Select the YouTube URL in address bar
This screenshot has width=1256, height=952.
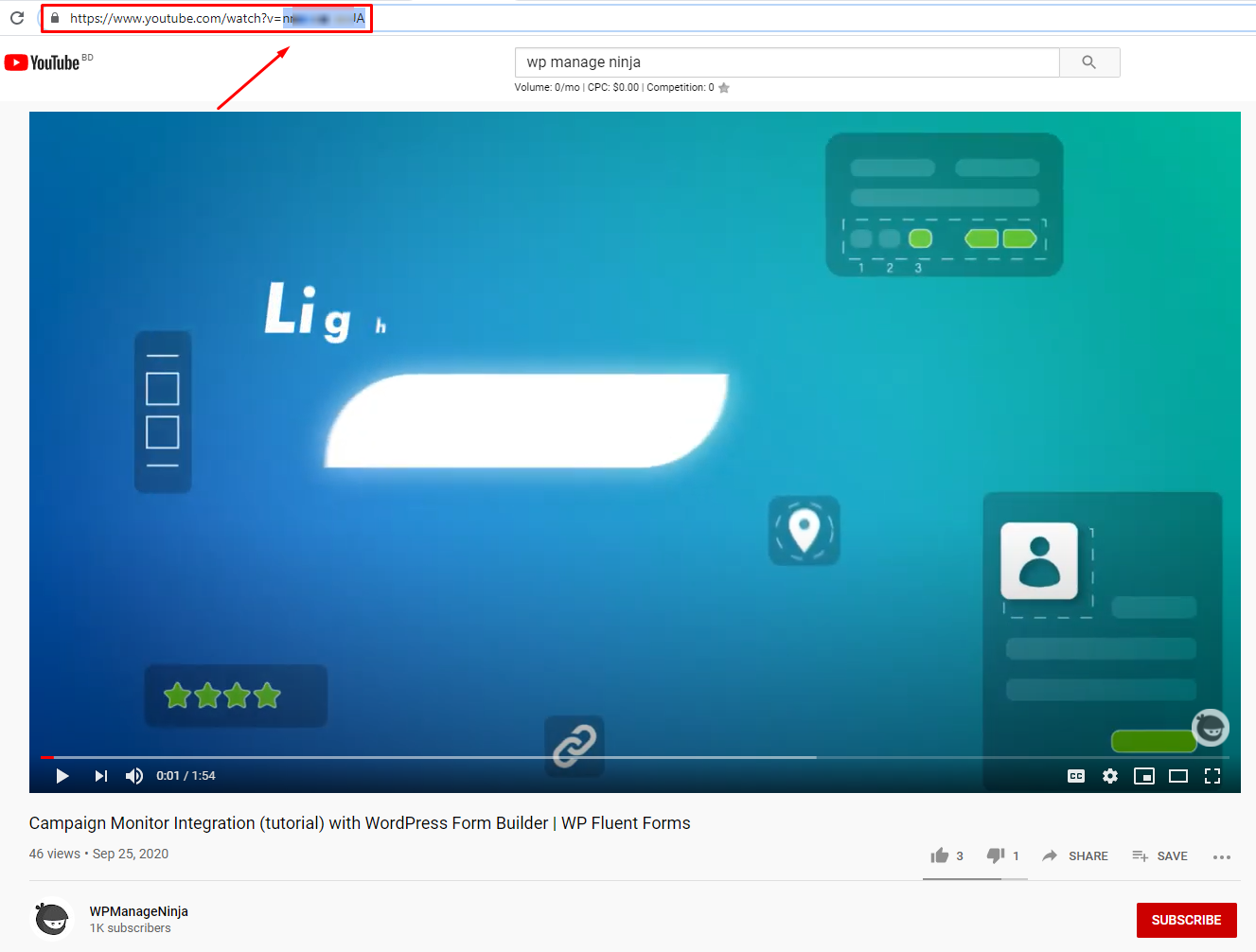pyautogui.click(x=217, y=18)
